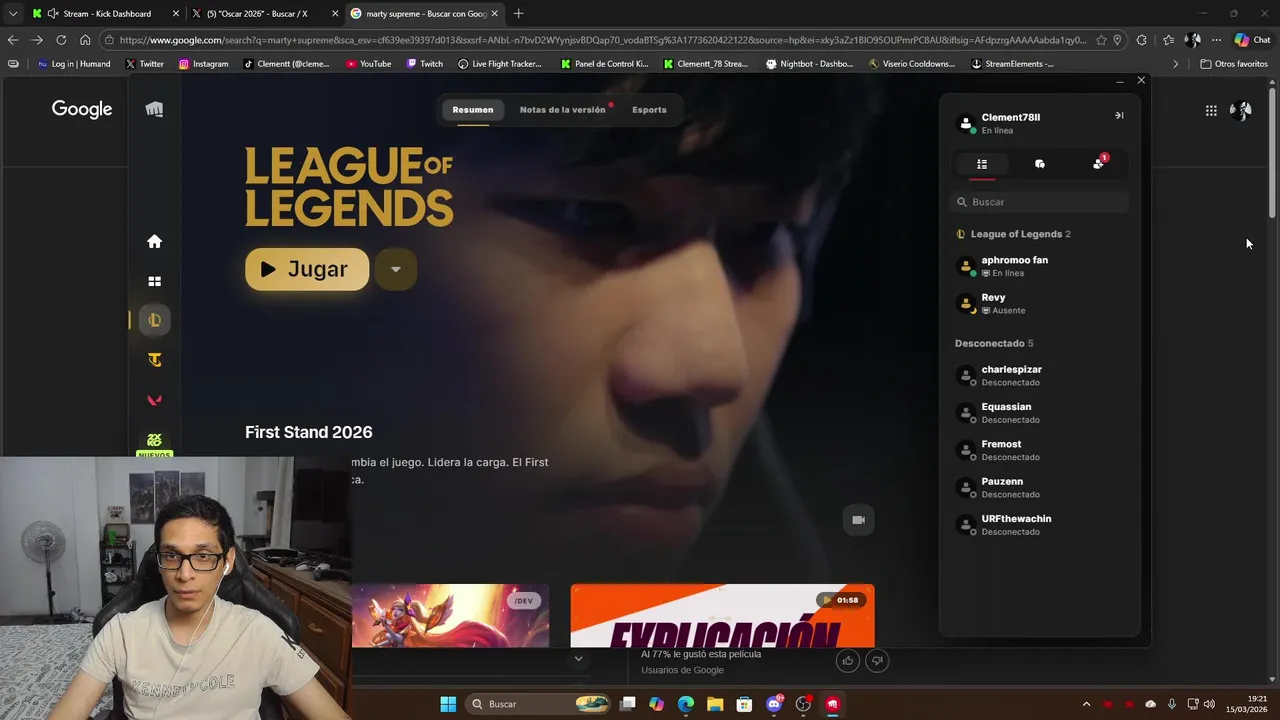Open Windows Start menu
Screen dimensions: 1280x720
(x=448, y=704)
